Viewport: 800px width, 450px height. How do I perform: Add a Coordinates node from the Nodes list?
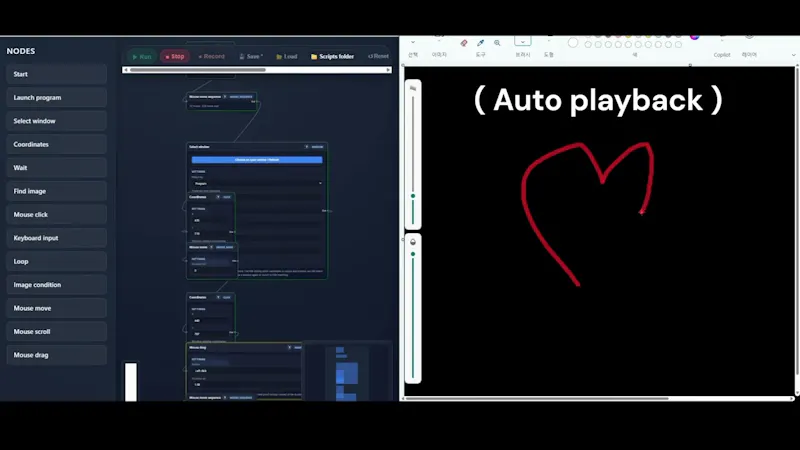[57, 144]
